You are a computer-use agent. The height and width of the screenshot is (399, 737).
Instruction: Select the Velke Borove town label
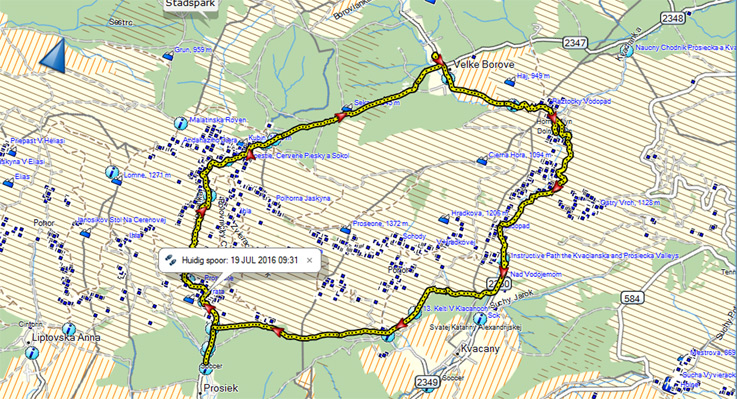click(x=484, y=64)
